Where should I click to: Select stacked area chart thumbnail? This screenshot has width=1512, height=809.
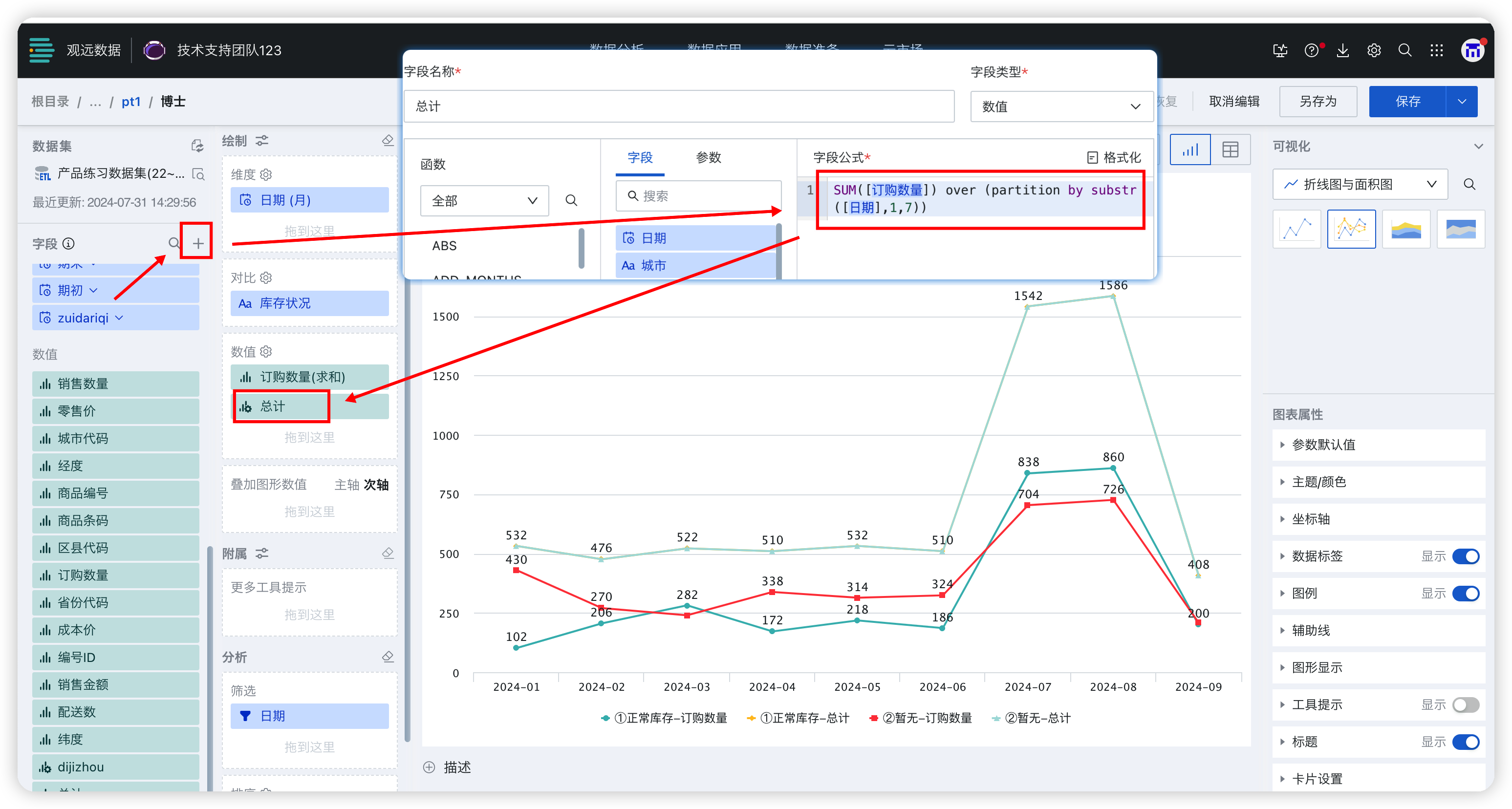(x=1406, y=229)
